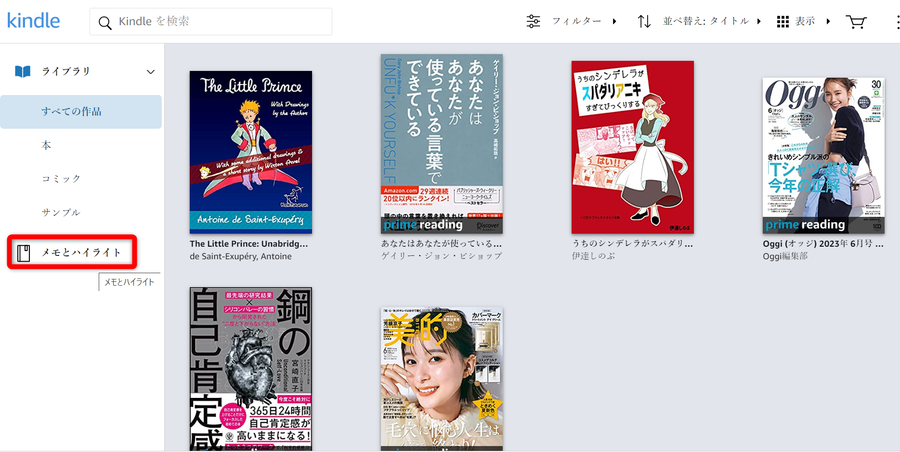
Task: Open The Little Prince book cover
Action: (251, 152)
